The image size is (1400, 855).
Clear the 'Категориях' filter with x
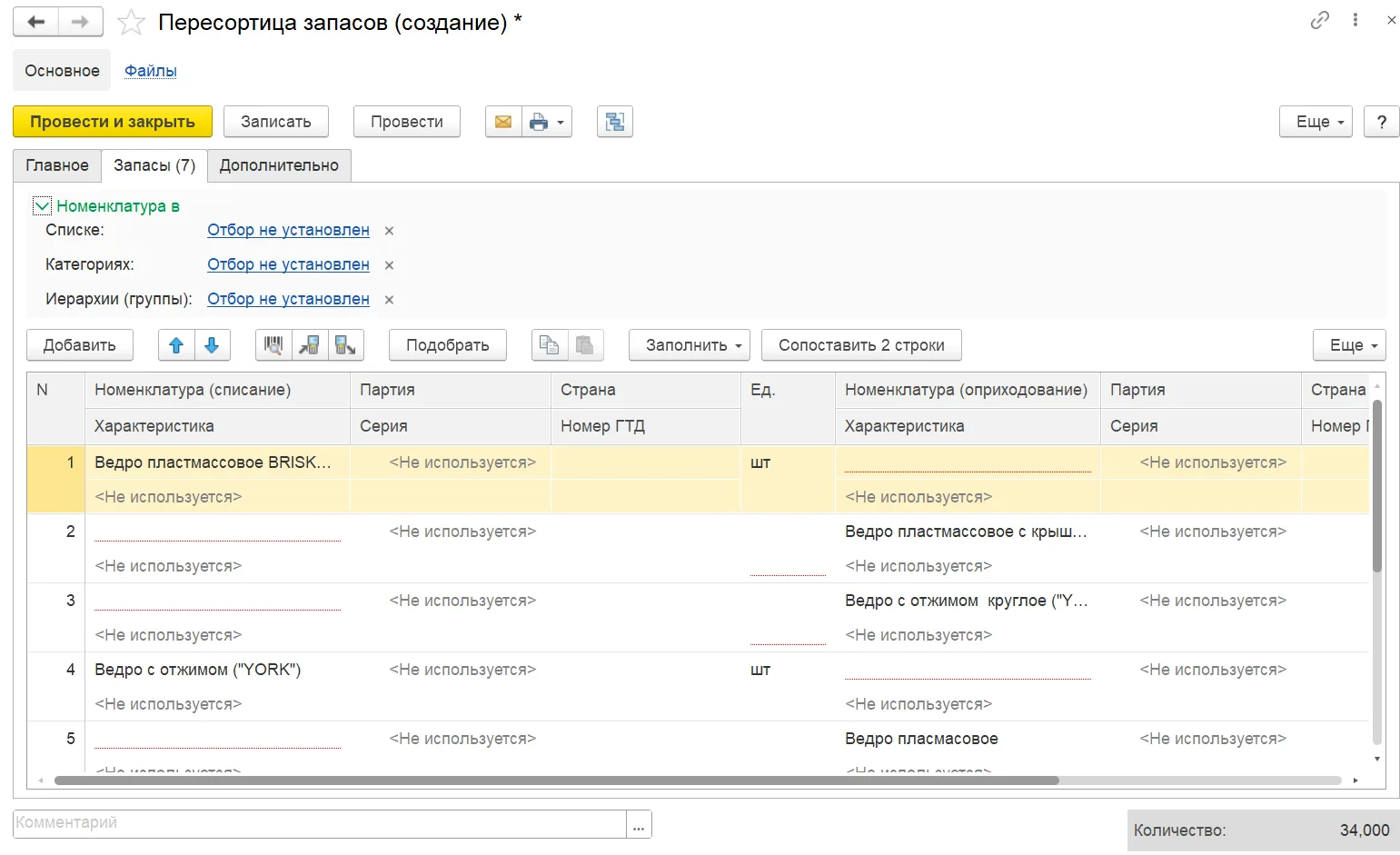[389, 265]
